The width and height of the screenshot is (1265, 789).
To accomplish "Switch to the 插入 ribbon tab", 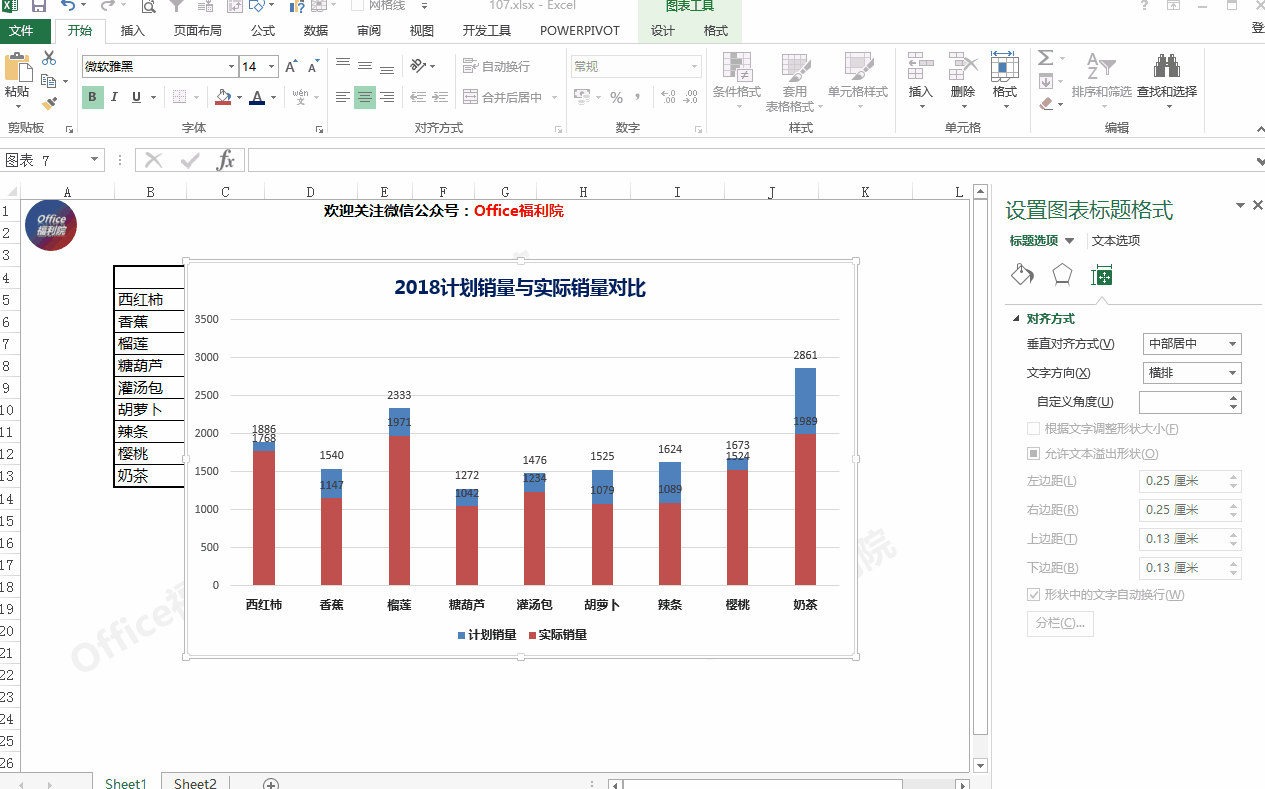I will tap(133, 31).
